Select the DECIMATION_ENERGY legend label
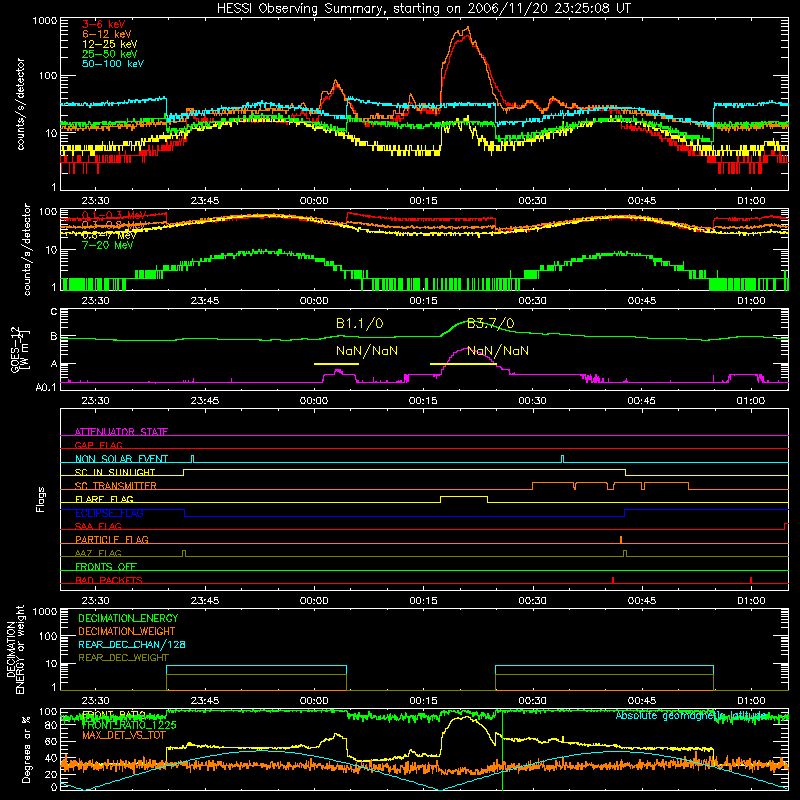This screenshot has height=800, width=800. click(x=128, y=618)
